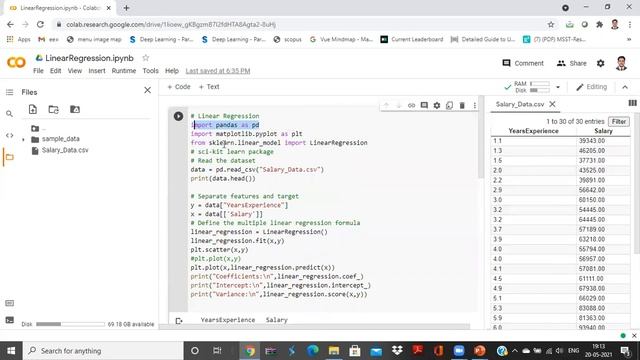Screen dimensions: 640x360
Task: Move cell up arrow in cell toolbar
Action: (386, 105)
